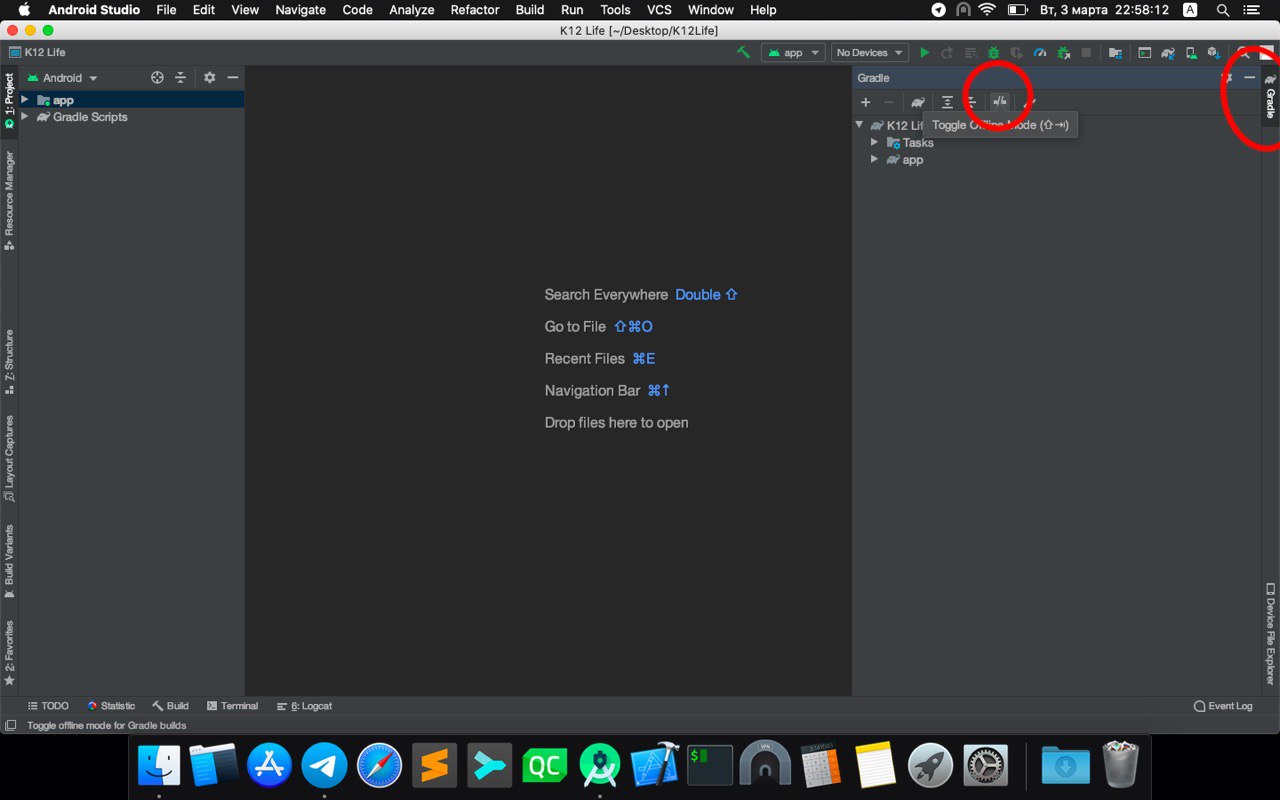Open the app run configuration dropdown

tap(793, 52)
